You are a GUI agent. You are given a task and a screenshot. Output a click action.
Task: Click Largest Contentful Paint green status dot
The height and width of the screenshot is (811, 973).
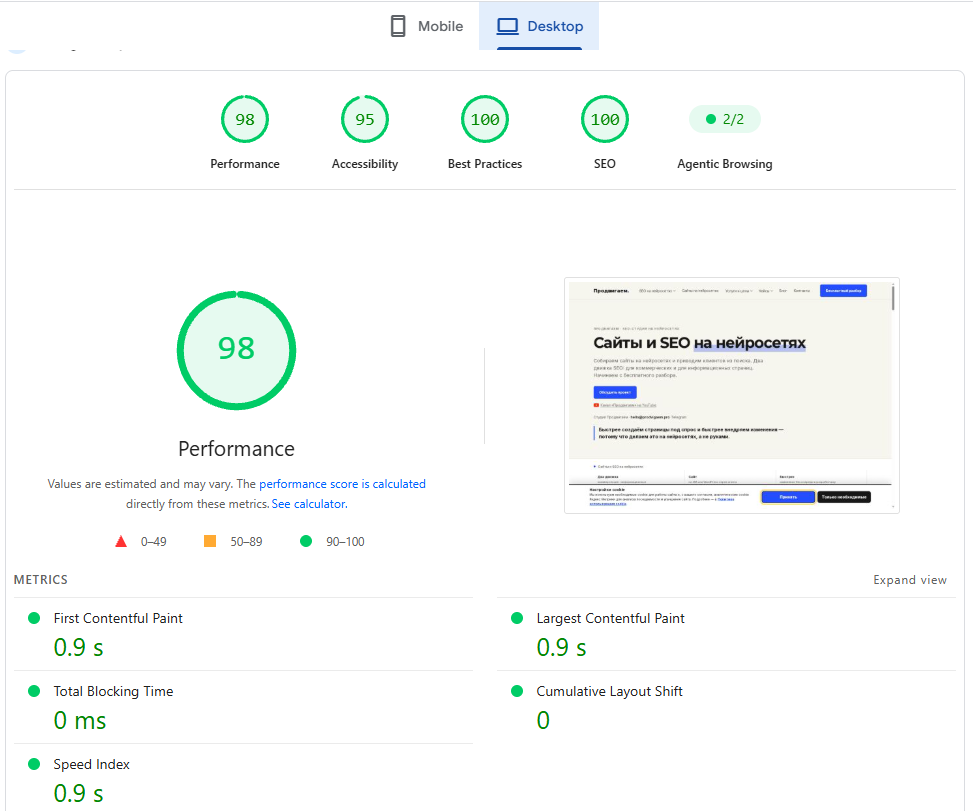(517, 618)
